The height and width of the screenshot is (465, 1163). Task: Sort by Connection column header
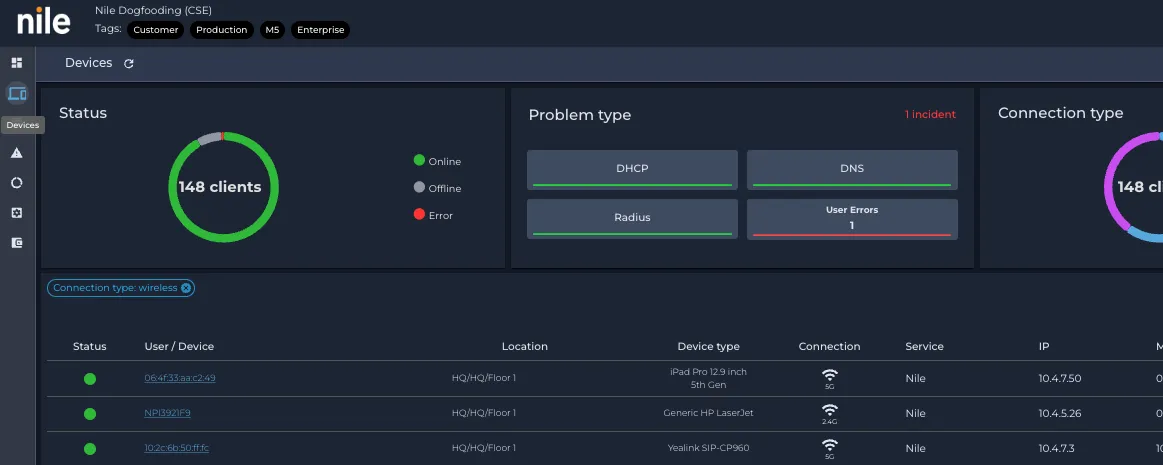point(829,346)
